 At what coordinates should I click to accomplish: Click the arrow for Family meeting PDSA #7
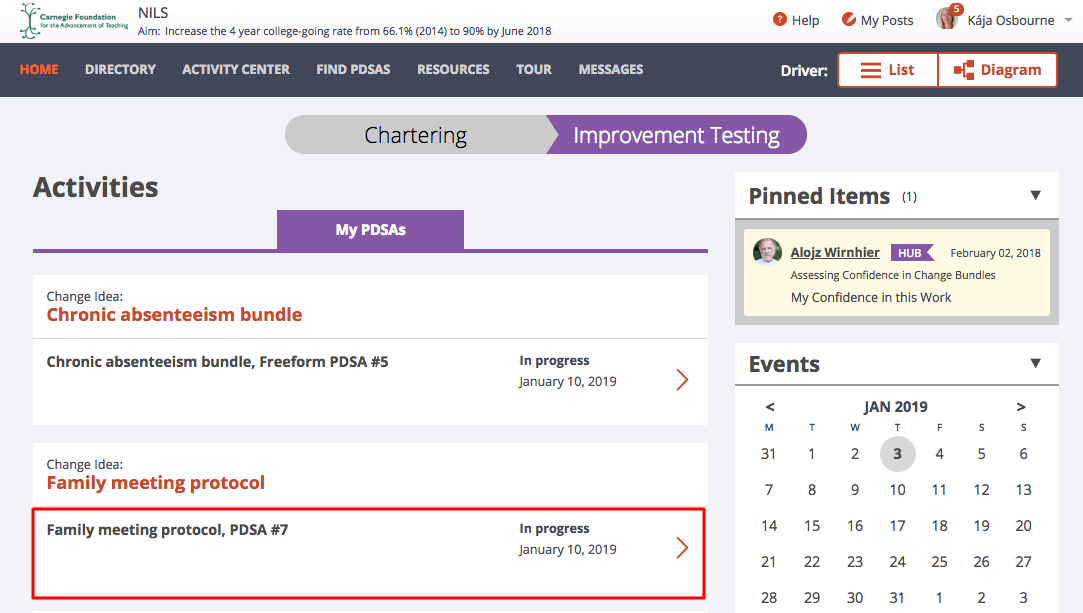682,547
